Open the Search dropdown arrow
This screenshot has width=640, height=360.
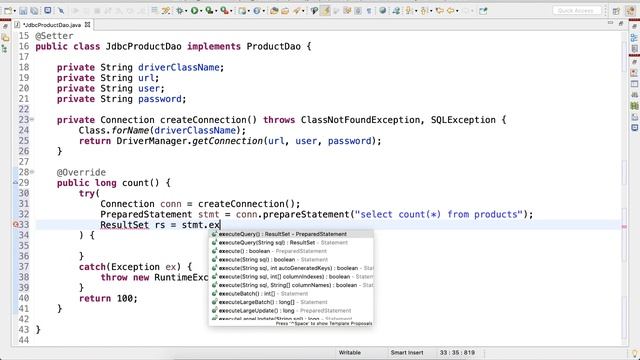(x=303, y=11)
